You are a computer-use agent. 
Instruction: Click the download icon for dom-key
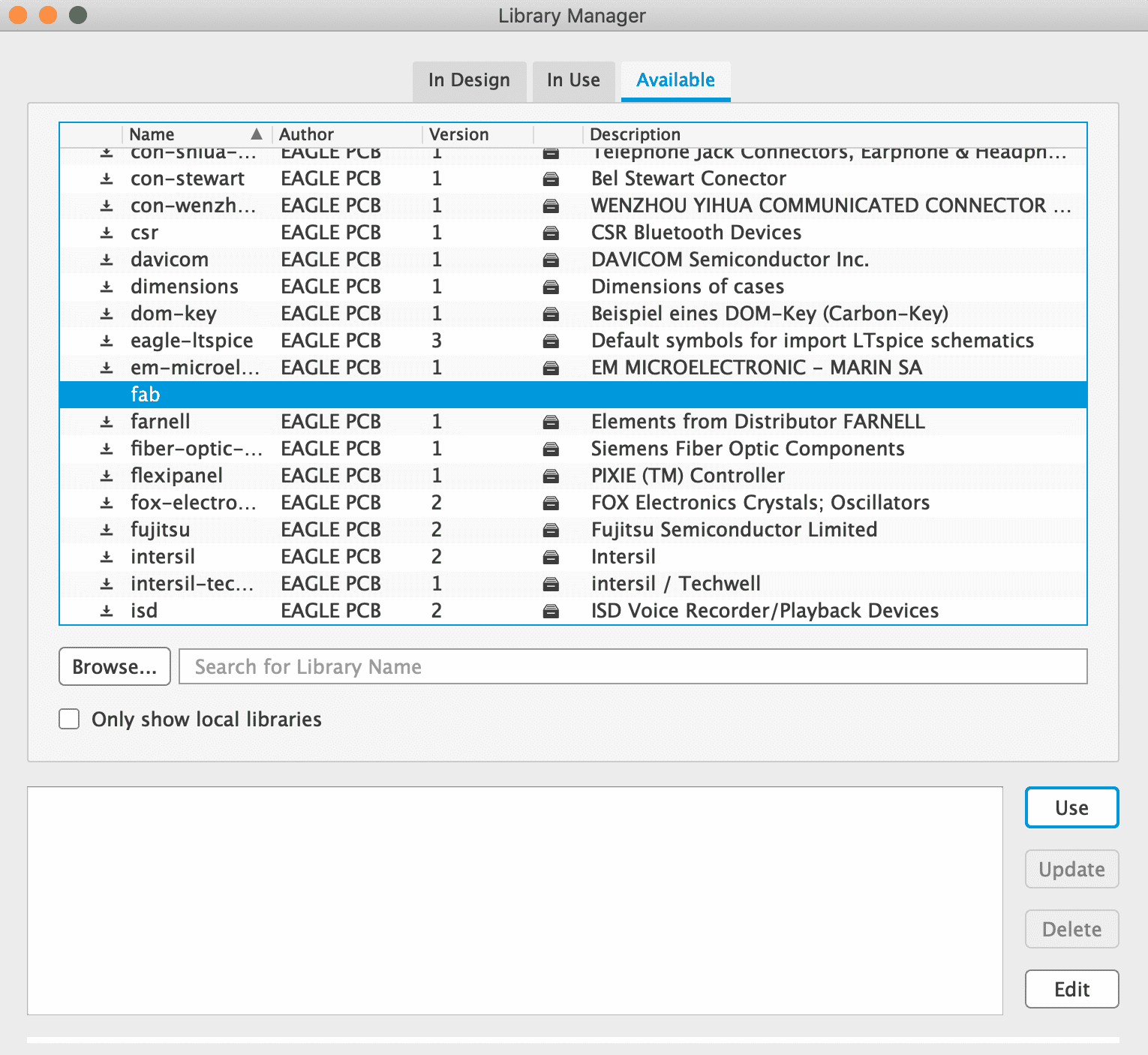[107, 314]
